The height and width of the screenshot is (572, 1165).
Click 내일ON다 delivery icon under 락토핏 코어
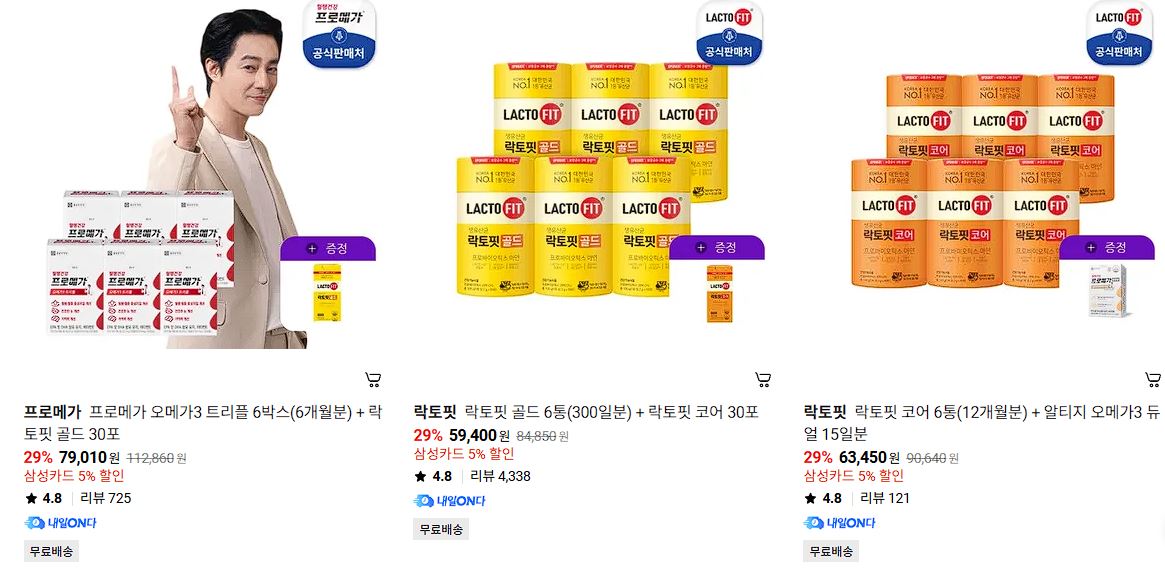[840, 523]
